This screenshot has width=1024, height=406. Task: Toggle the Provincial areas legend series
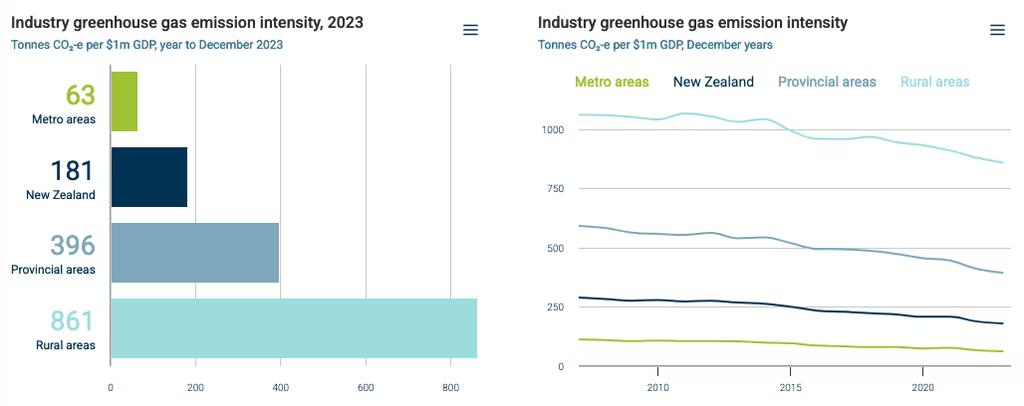[827, 82]
